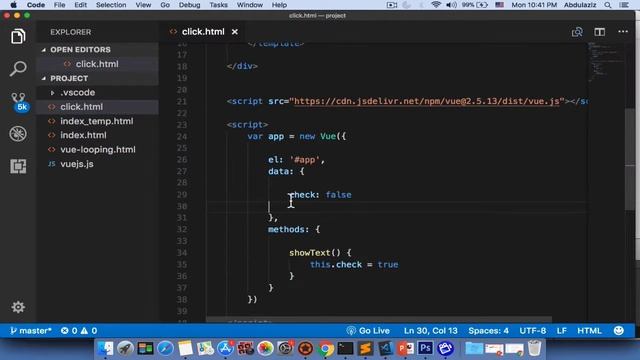Viewport: 640px width, 360px height.
Task: Click the code minimap preview
Action: pyautogui.click(x=606, y=61)
